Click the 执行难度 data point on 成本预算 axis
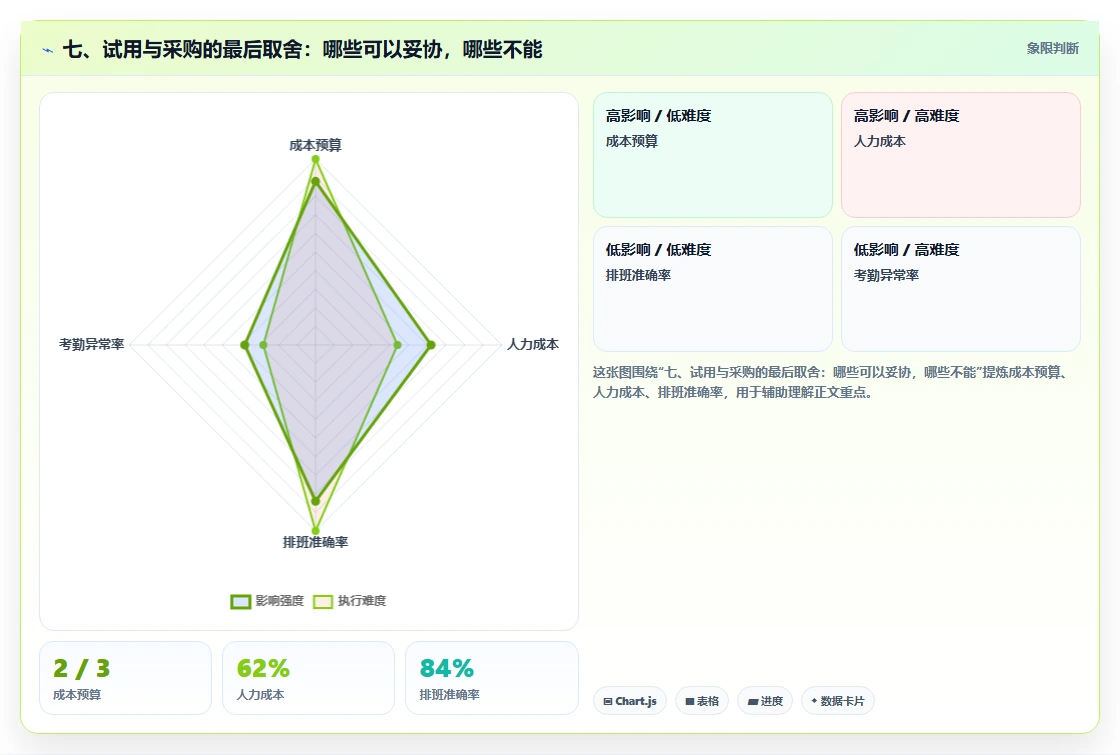 315,159
